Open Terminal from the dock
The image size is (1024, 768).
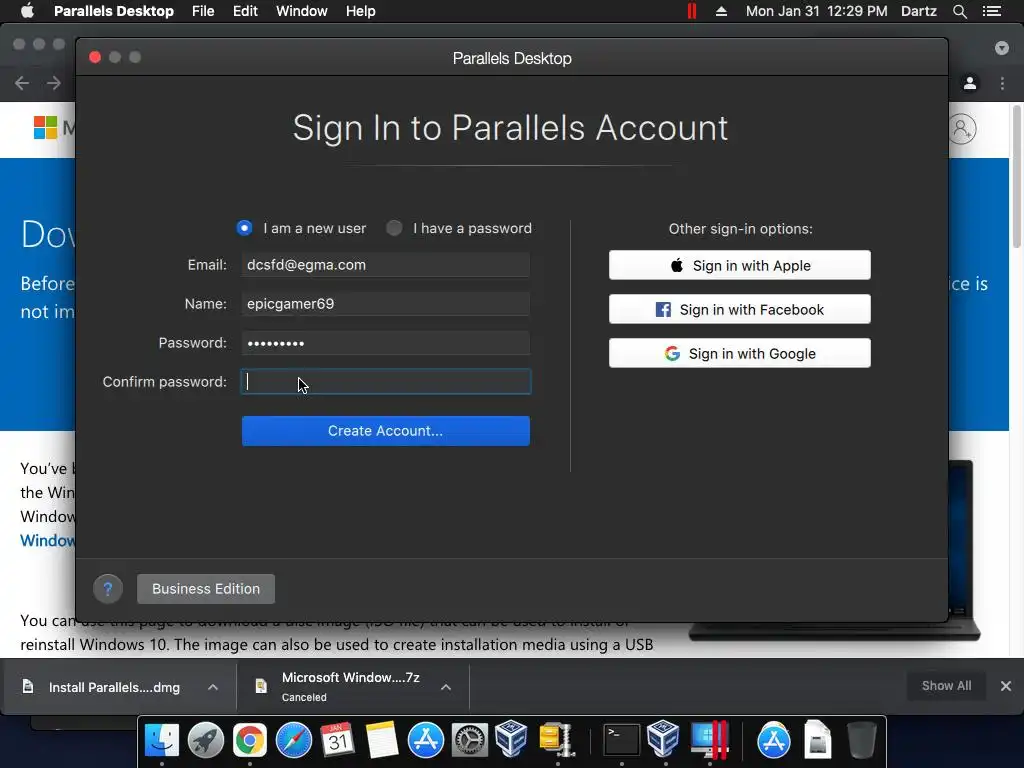621,741
